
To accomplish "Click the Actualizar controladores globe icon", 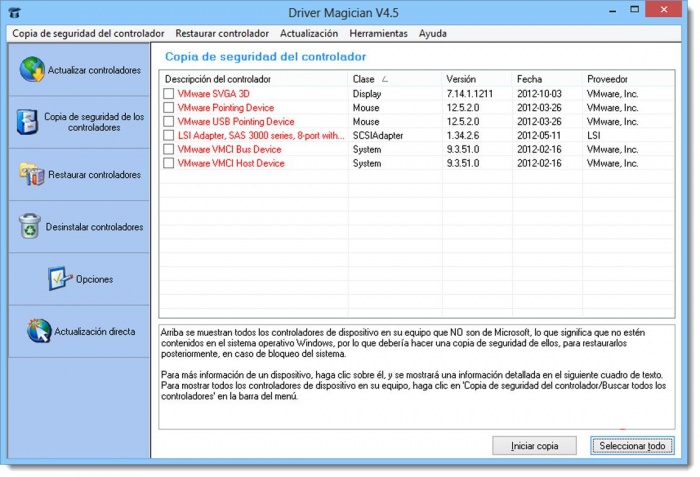I will click(x=32, y=69).
